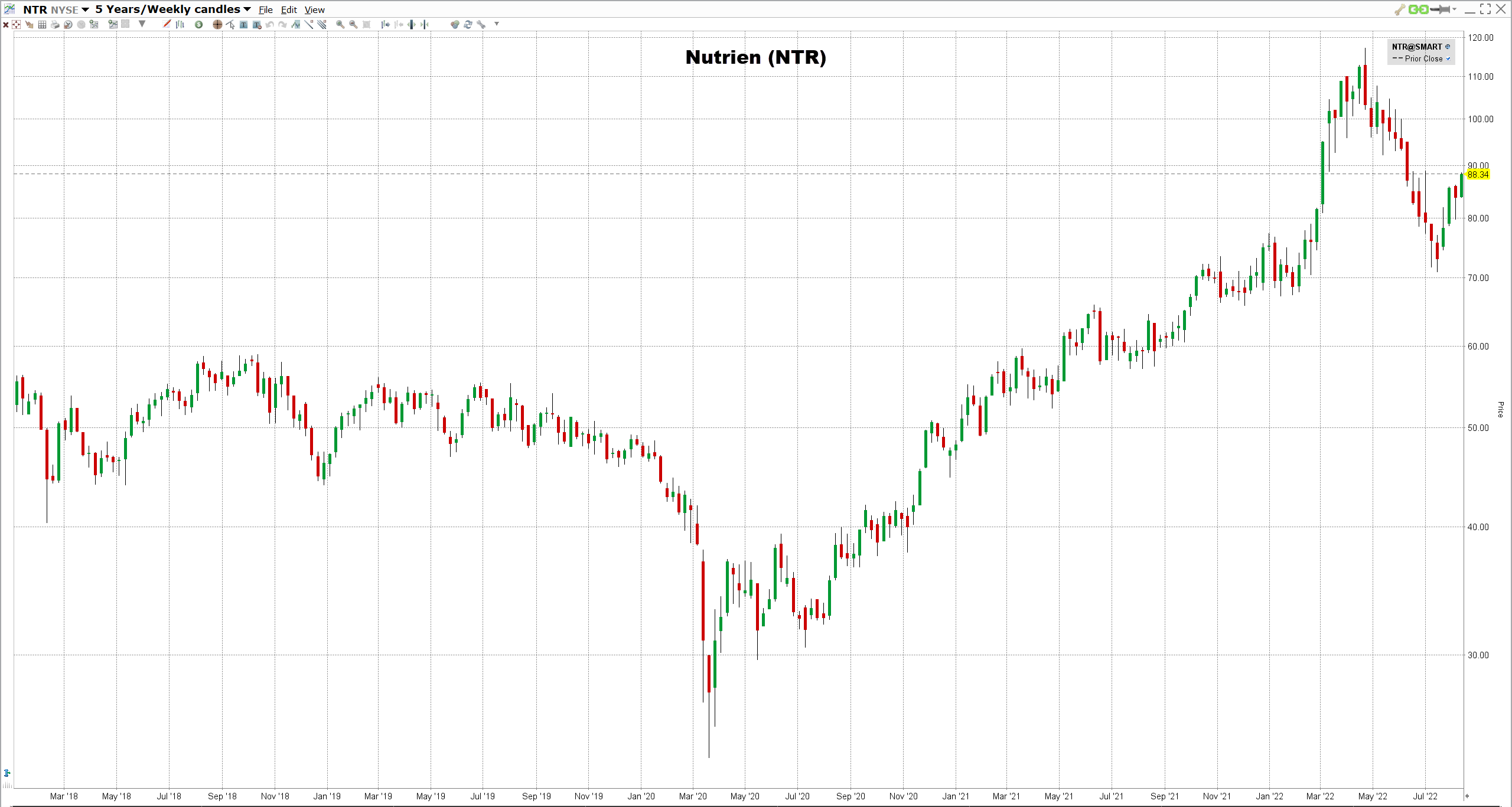Click the colored circles palette icon
Viewport: 1512px width, 807px height.
click(x=455, y=24)
